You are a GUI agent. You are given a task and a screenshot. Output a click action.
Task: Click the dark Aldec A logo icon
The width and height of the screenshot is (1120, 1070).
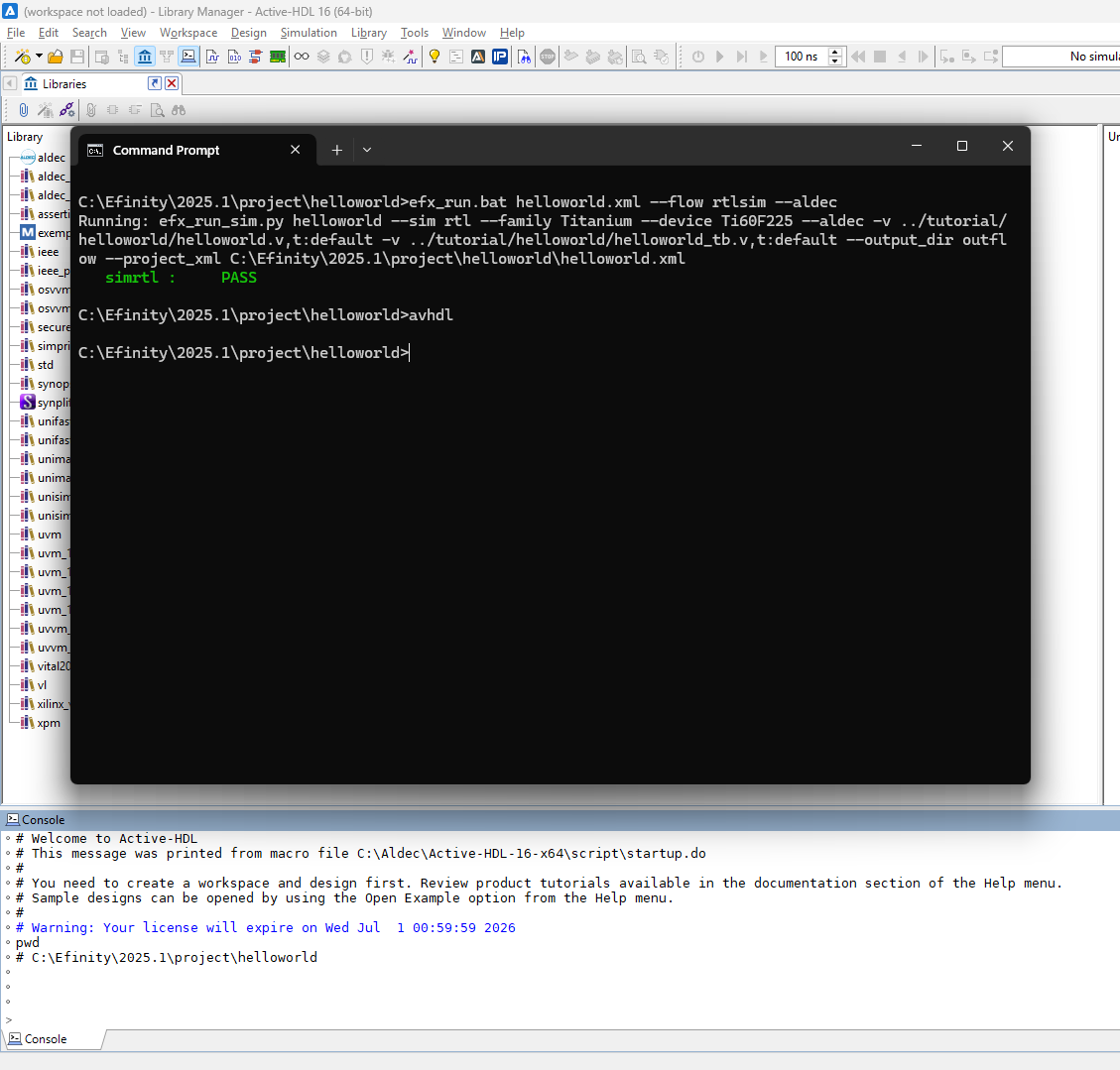(x=478, y=57)
